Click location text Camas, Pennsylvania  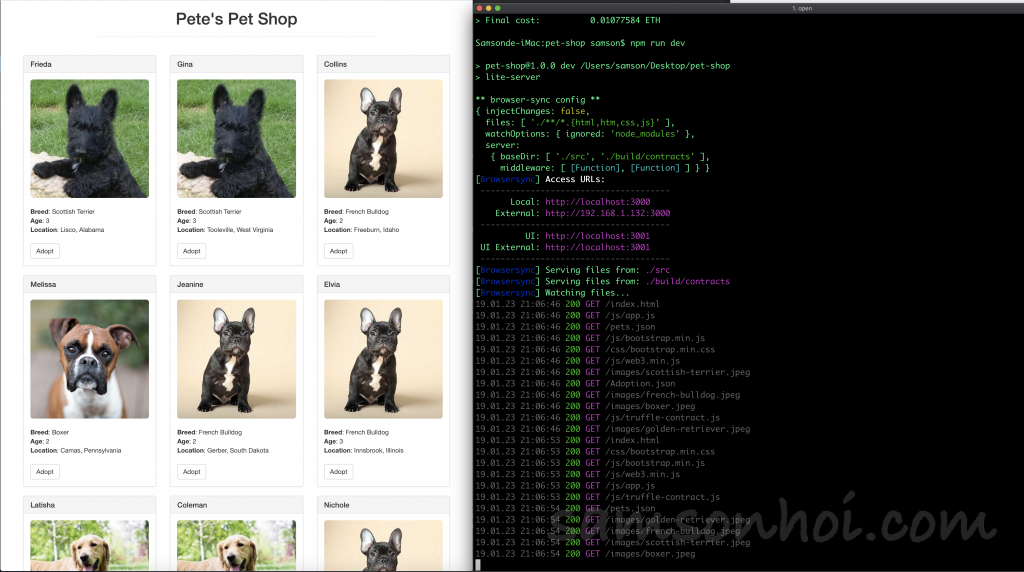pyautogui.click(x=91, y=451)
